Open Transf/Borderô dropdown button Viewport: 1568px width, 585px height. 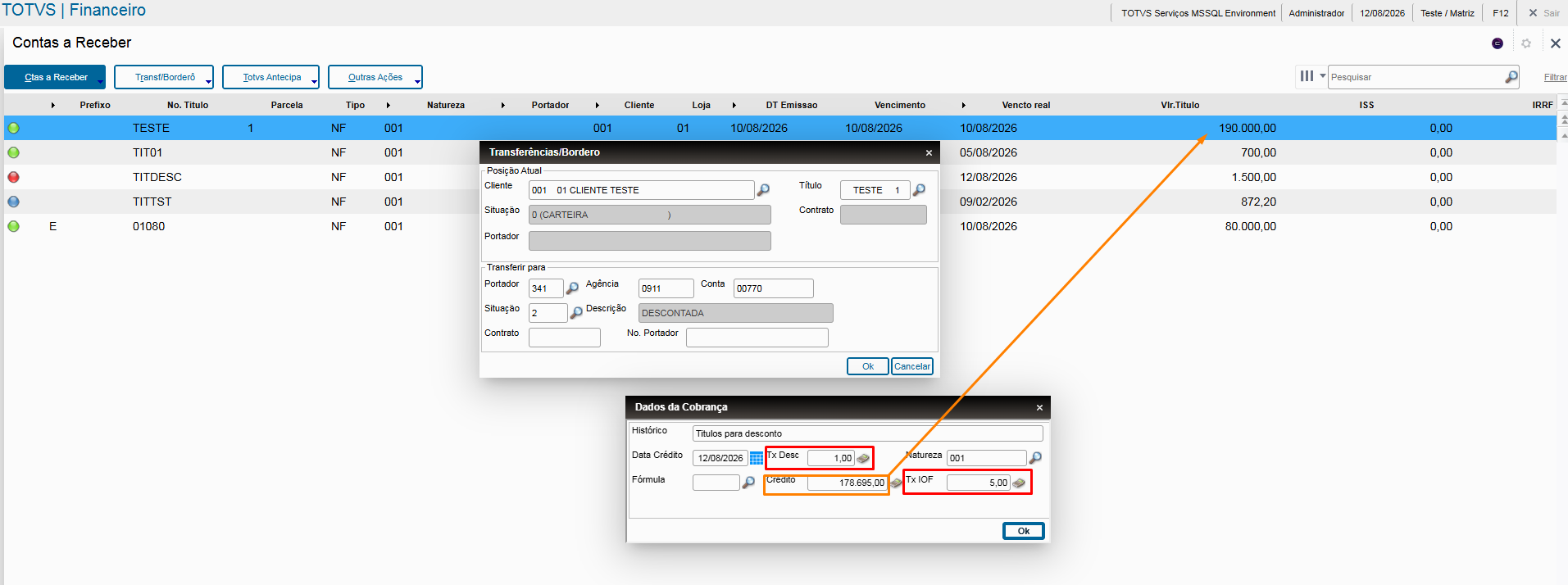pyautogui.click(x=164, y=77)
